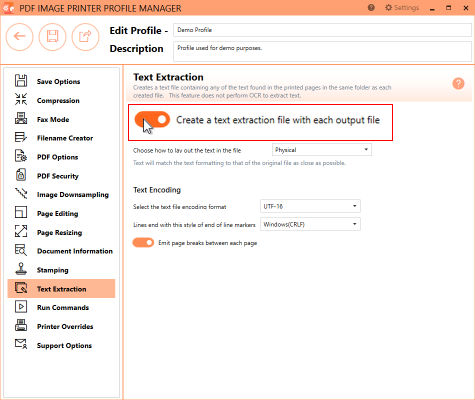Go to Run Commands section
Image resolution: width=475 pixels, height=400 pixels.
pos(61,307)
